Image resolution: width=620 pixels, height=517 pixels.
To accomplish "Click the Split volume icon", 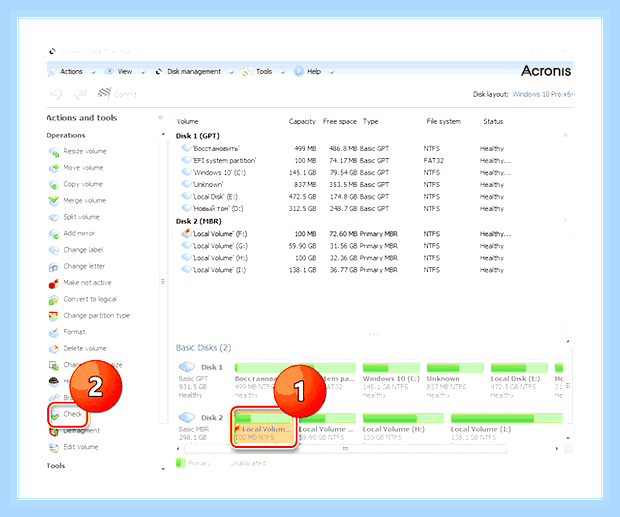I will click(x=53, y=217).
